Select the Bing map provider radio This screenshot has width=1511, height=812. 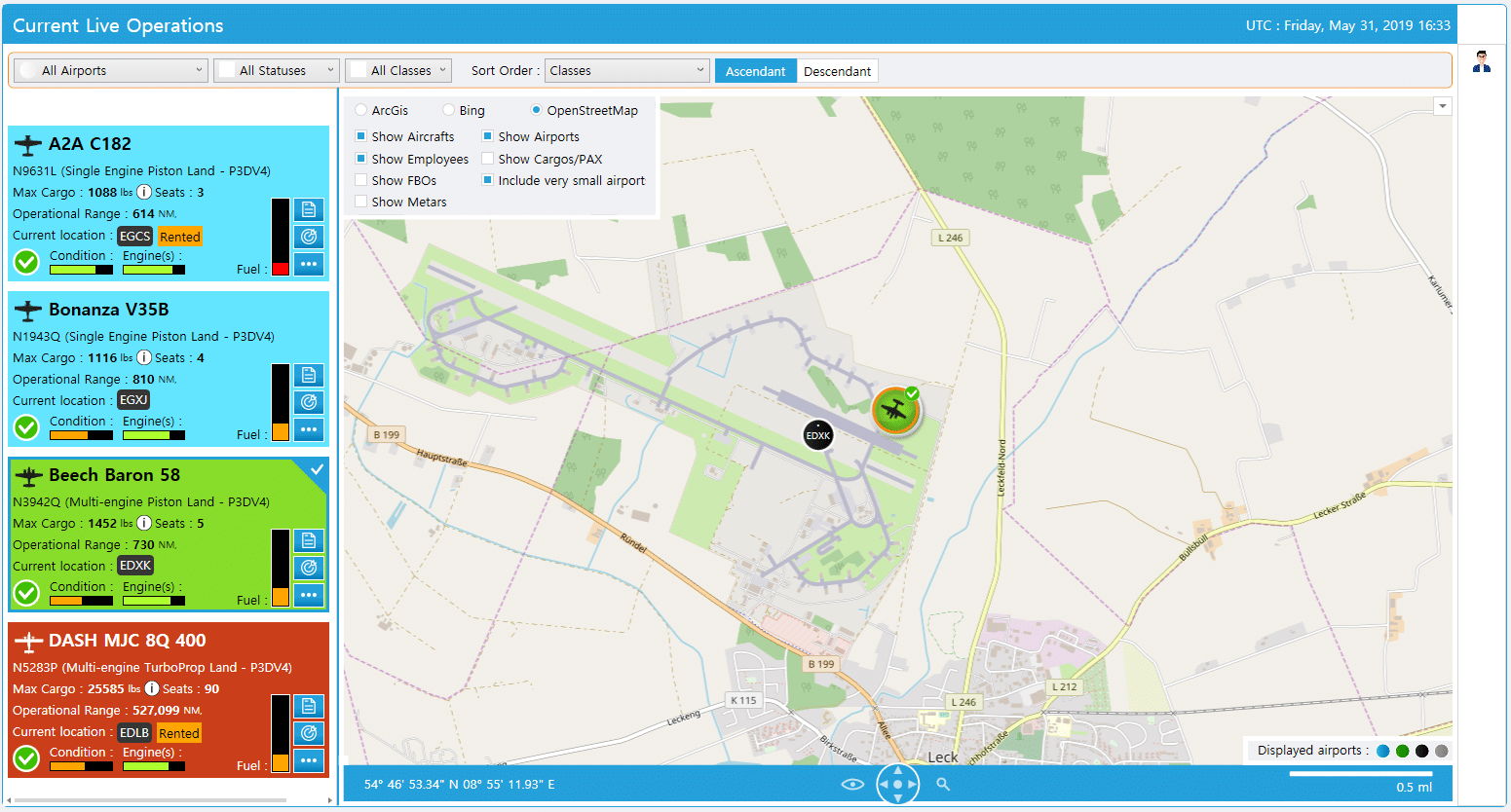pos(449,110)
